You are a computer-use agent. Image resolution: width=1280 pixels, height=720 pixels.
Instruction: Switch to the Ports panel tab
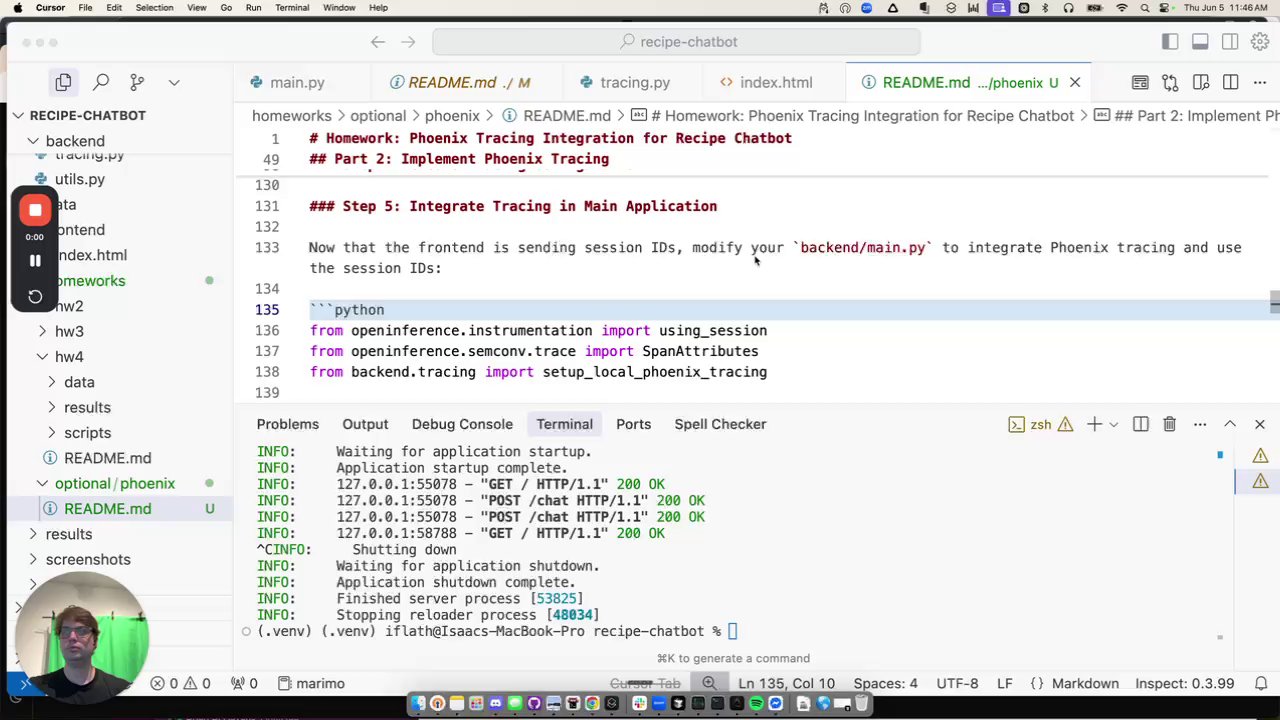633,424
